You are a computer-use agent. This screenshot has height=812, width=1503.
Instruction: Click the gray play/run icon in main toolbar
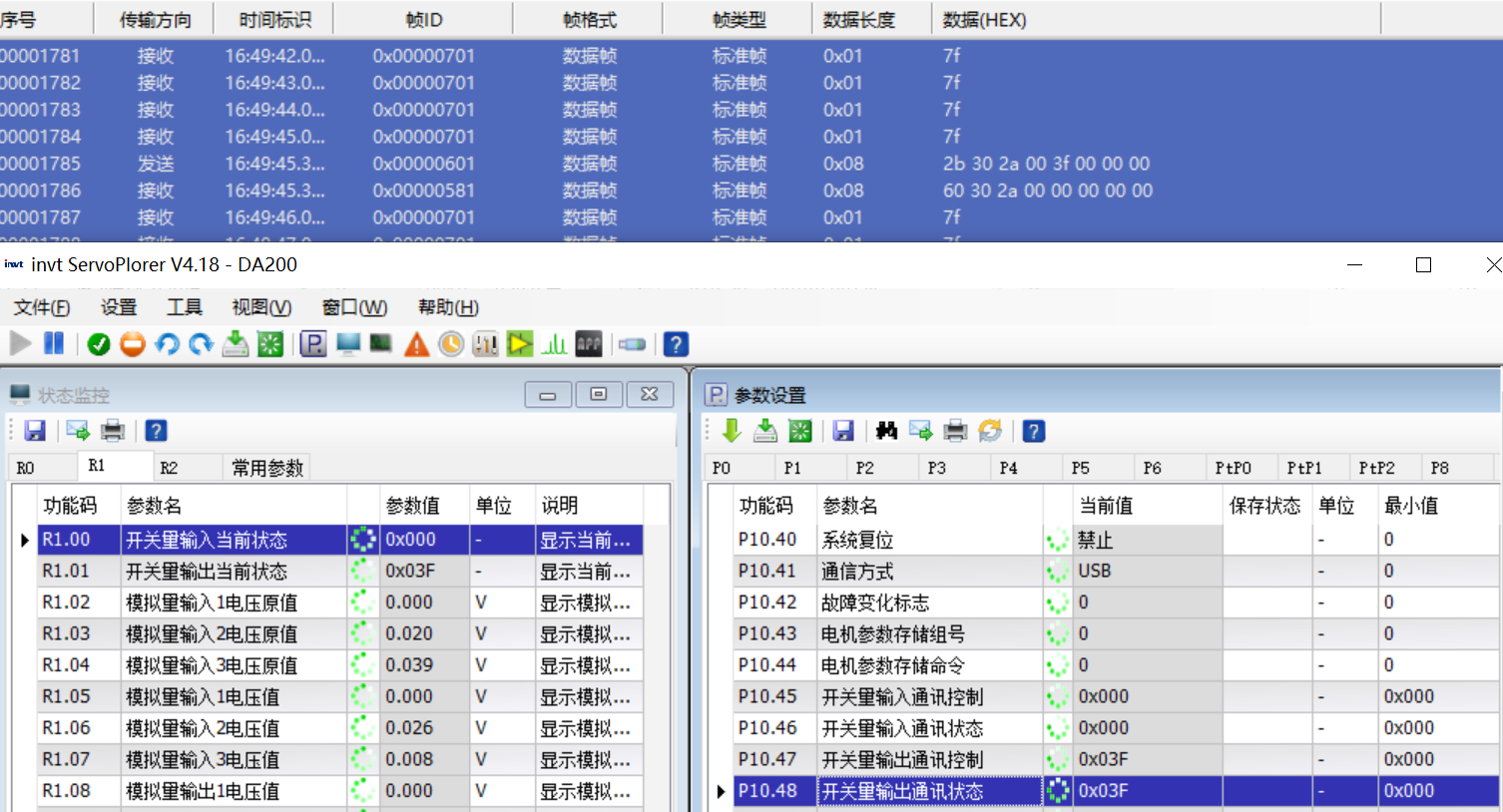click(x=20, y=344)
